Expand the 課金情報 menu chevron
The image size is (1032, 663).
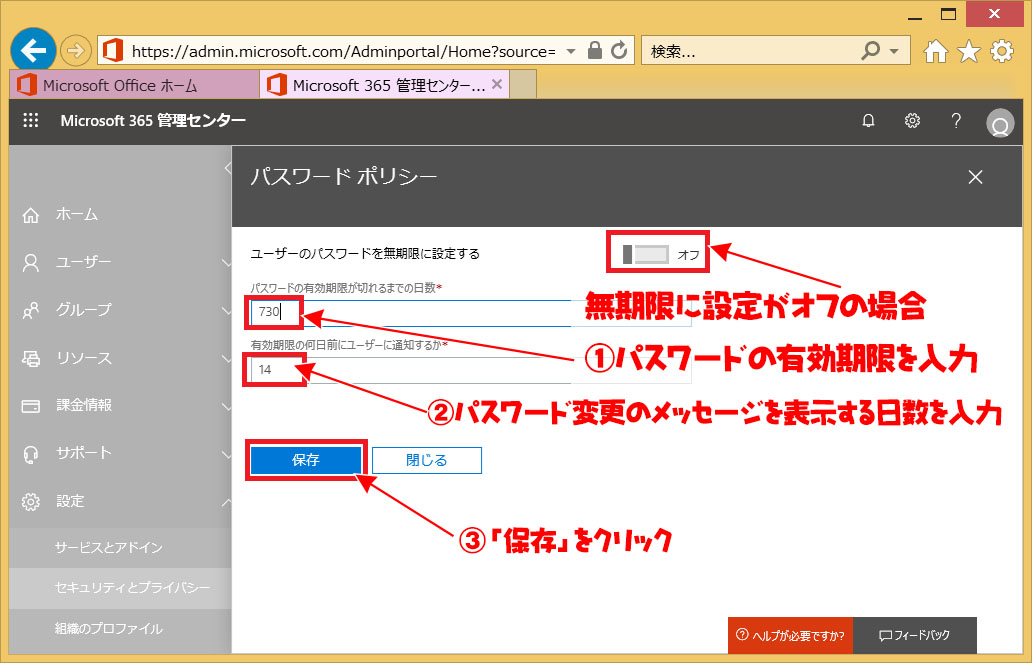[226, 406]
